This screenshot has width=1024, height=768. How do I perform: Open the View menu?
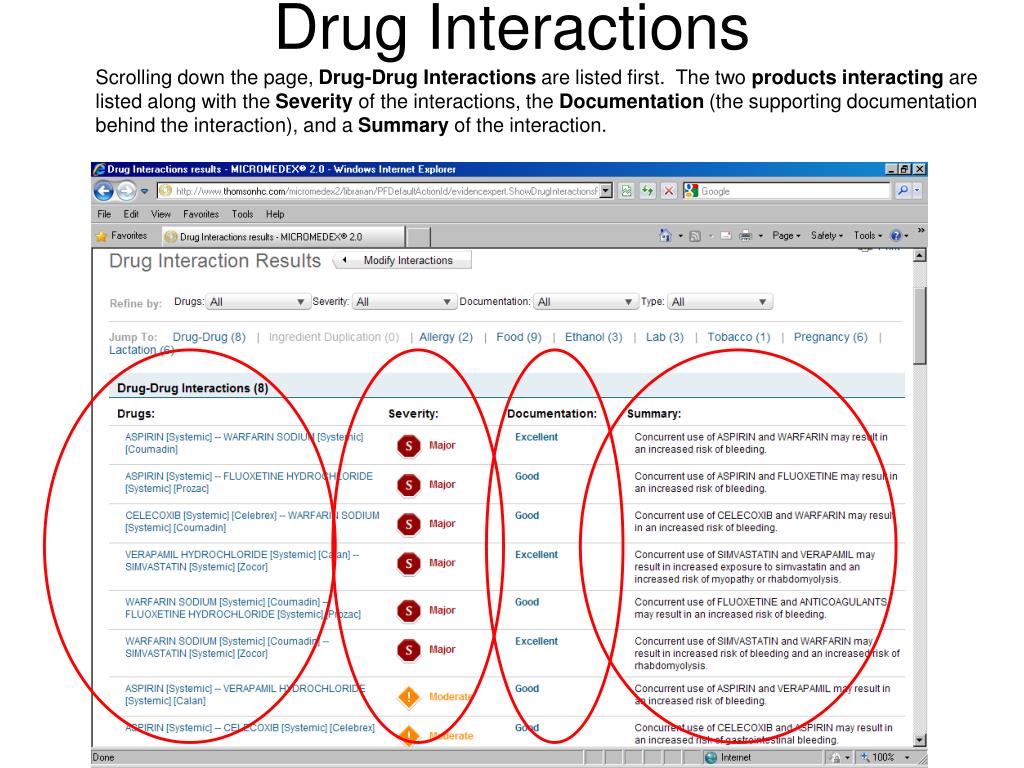[x=161, y=214]
